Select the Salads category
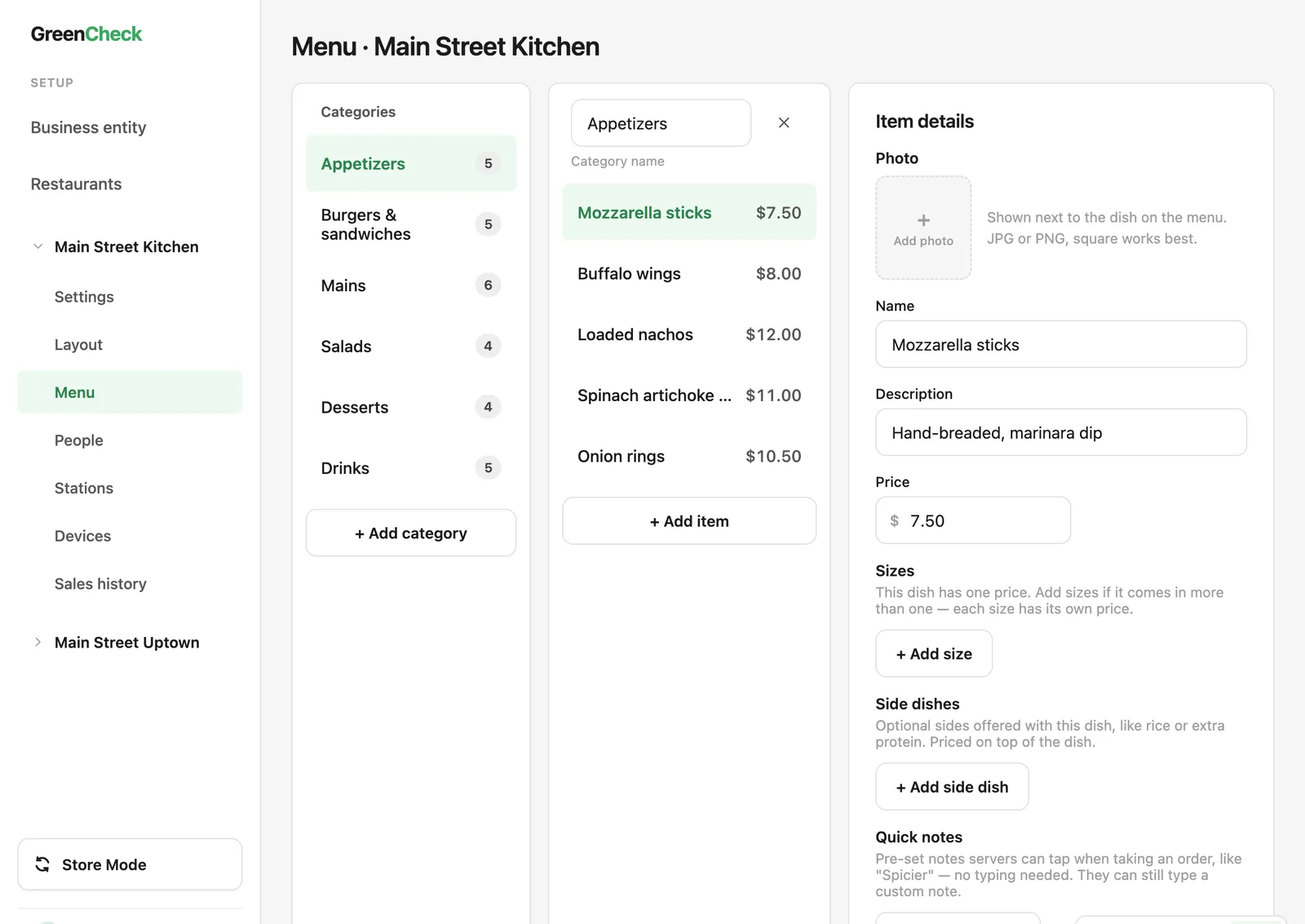Screen dimensions: 1305x924 (411, 347)
